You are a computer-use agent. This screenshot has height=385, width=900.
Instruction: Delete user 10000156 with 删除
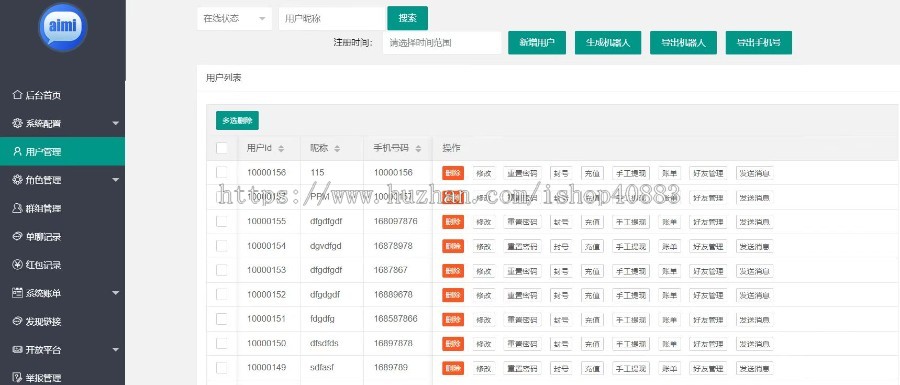pos(453,173)
